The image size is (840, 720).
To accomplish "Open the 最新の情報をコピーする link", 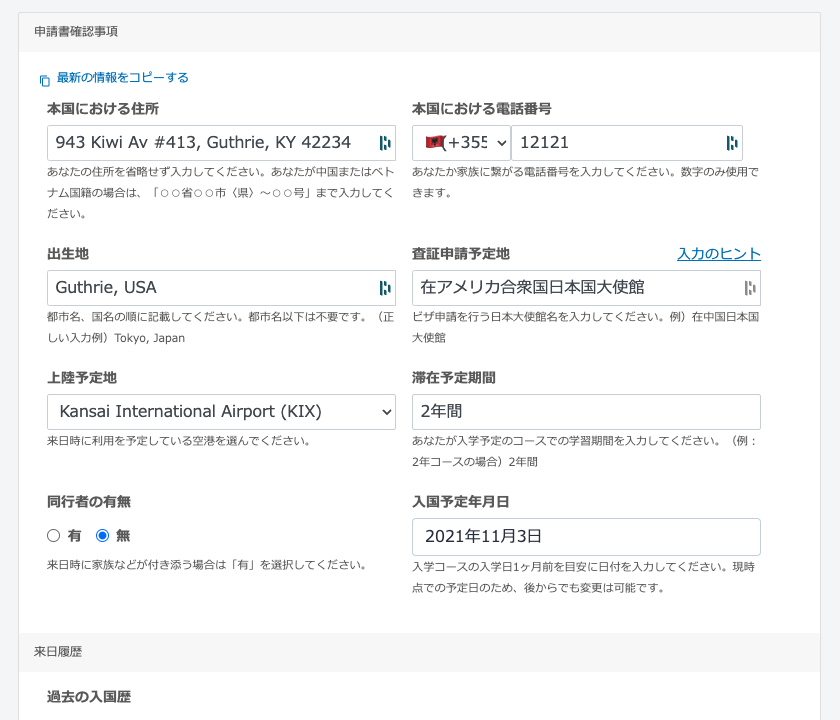I will pyautogui.click(x=122, y=78).
